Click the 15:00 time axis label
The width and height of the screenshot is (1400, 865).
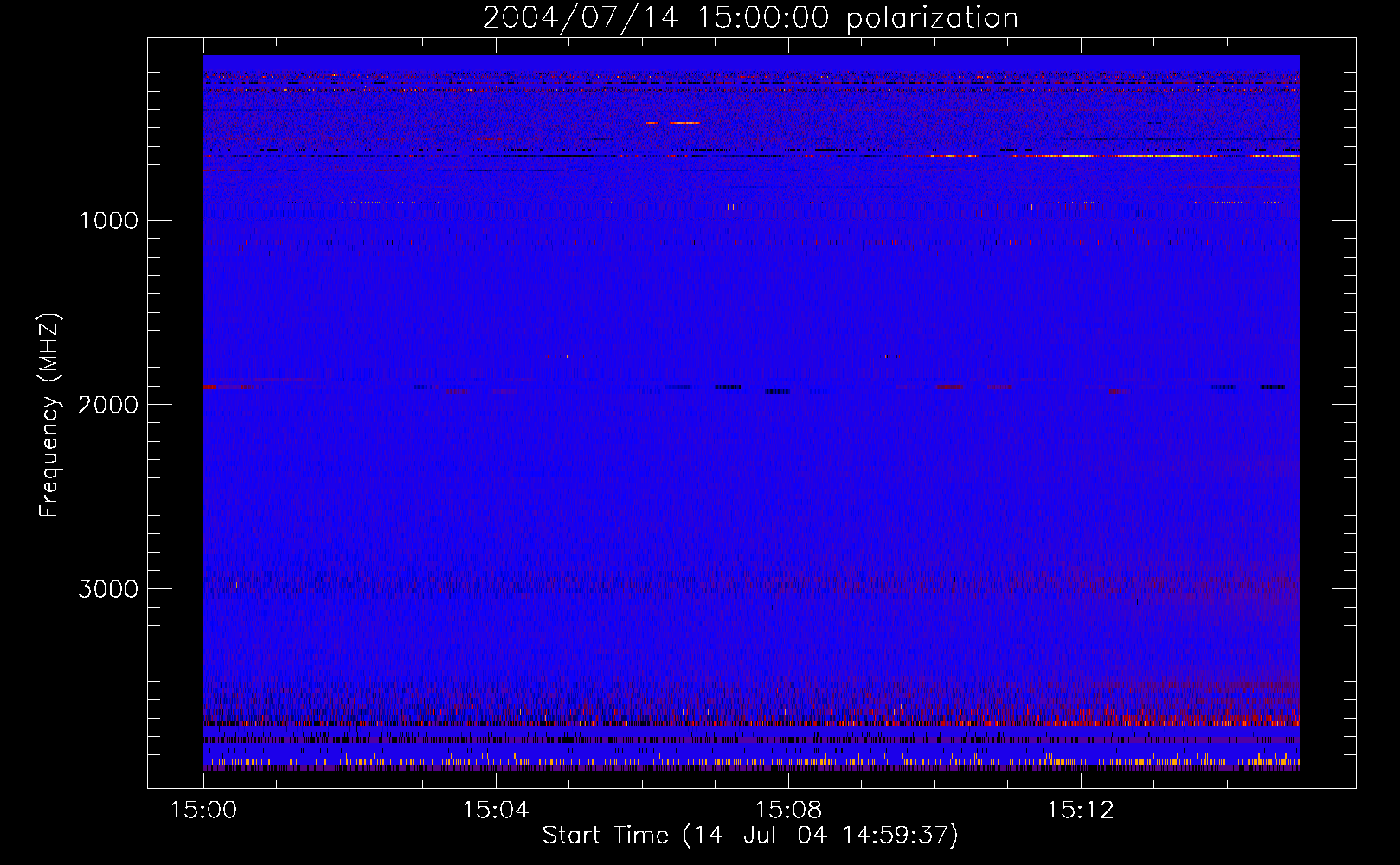pyautogui.click(x=203, y=811)
